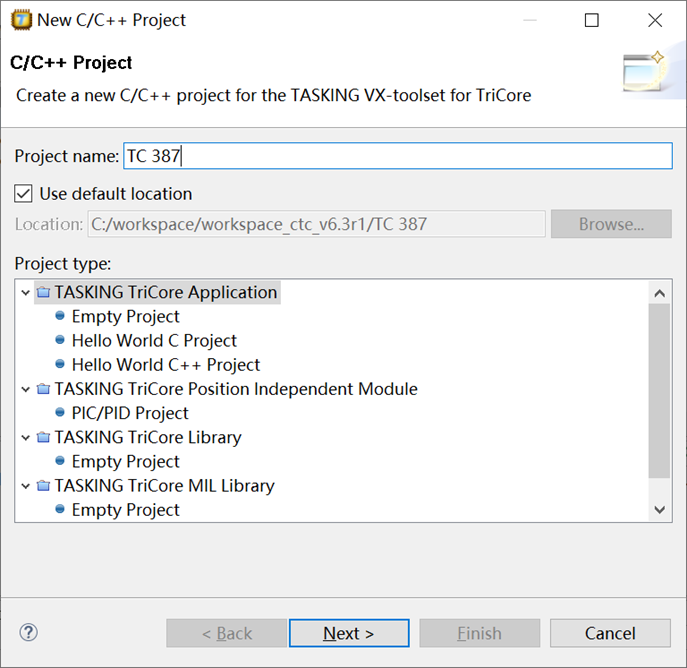Collapse the TASKING TriCore Application node

(25, 293)
